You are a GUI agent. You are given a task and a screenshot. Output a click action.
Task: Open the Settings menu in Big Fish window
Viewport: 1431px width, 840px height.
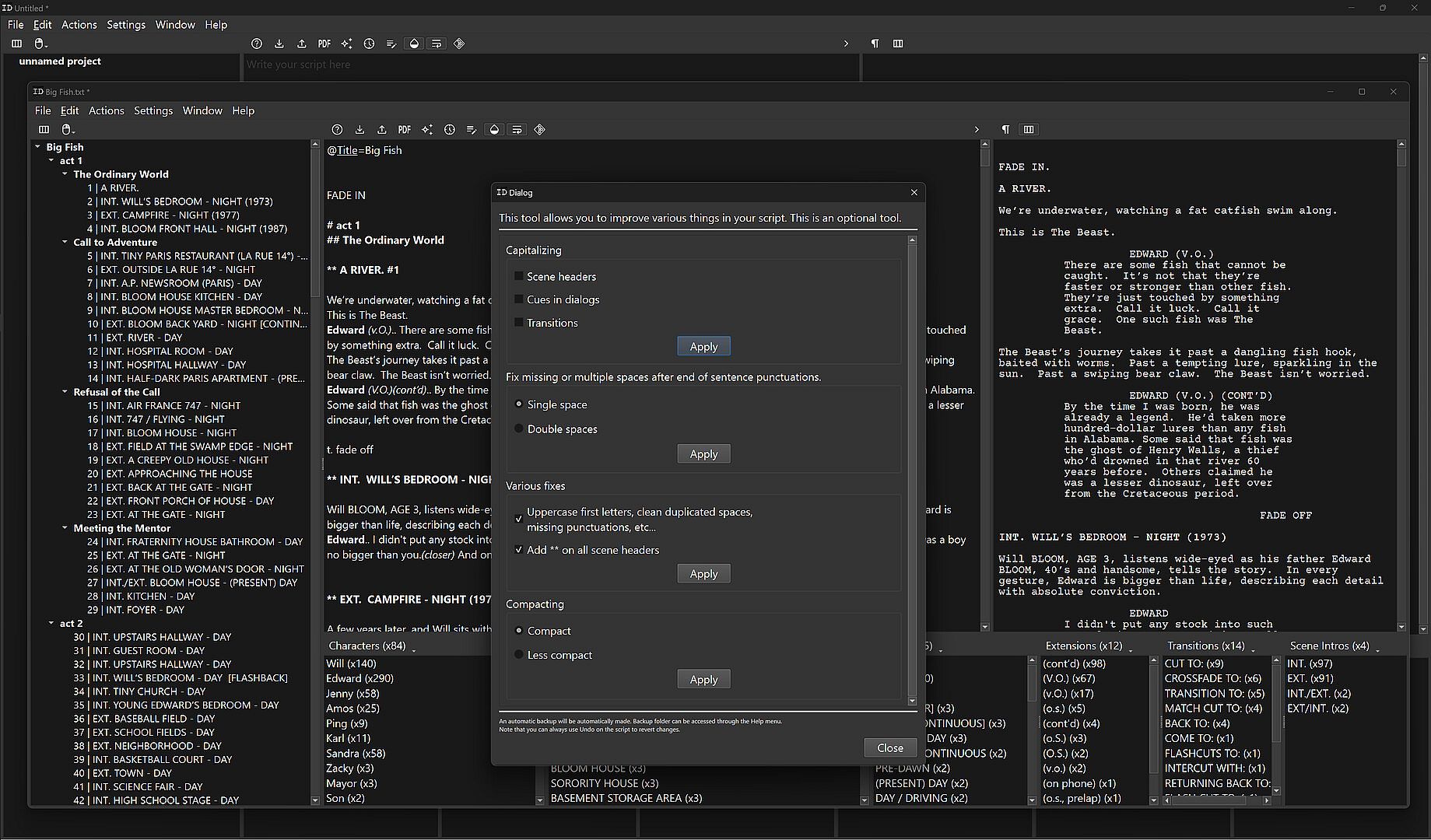click(153, 110)
